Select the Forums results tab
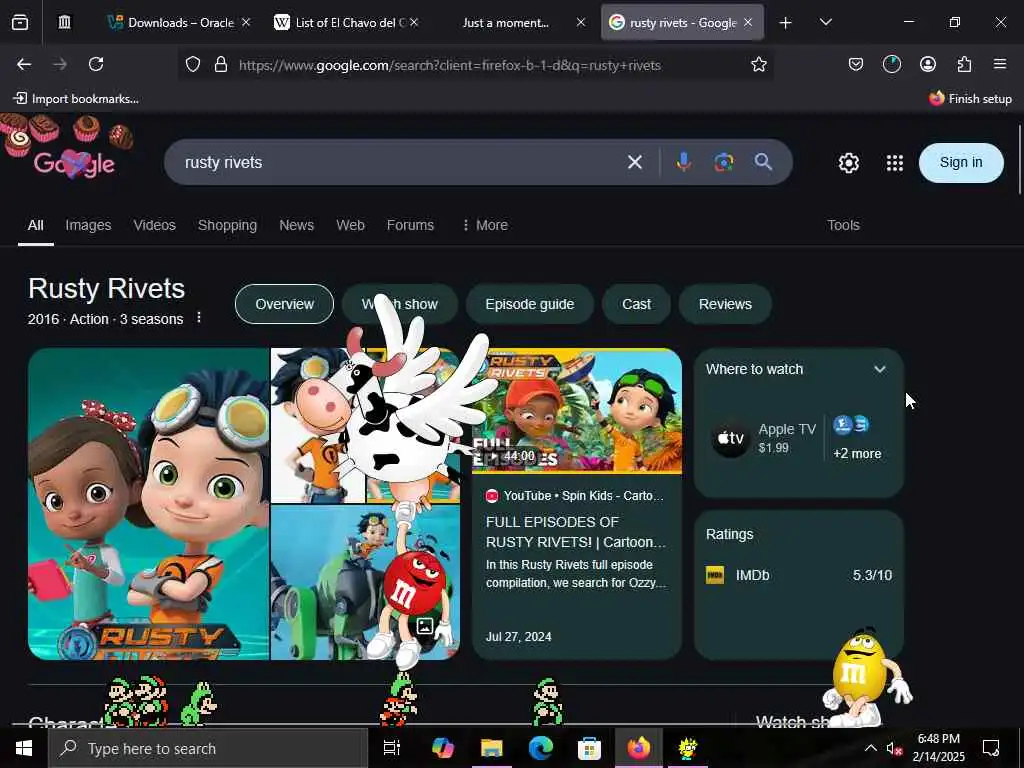 coord(410,225)
